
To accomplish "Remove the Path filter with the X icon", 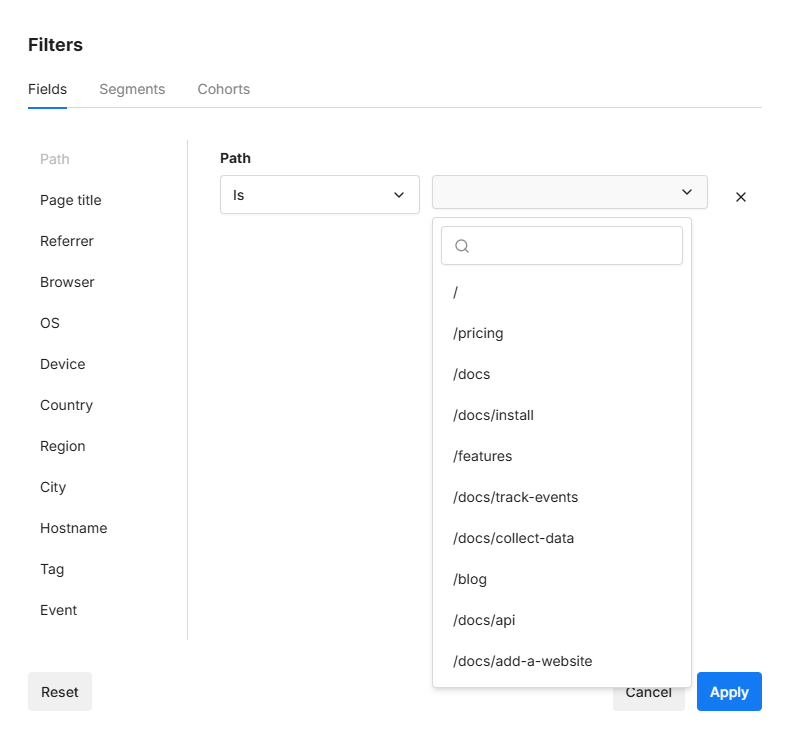I will point(741,197).
